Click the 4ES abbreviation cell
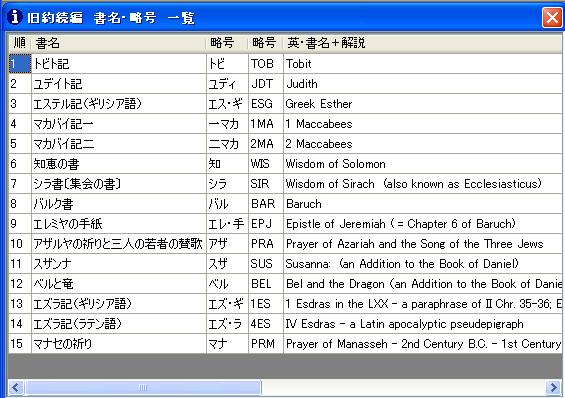Screen dimensions: 565x398 point(266,324)
